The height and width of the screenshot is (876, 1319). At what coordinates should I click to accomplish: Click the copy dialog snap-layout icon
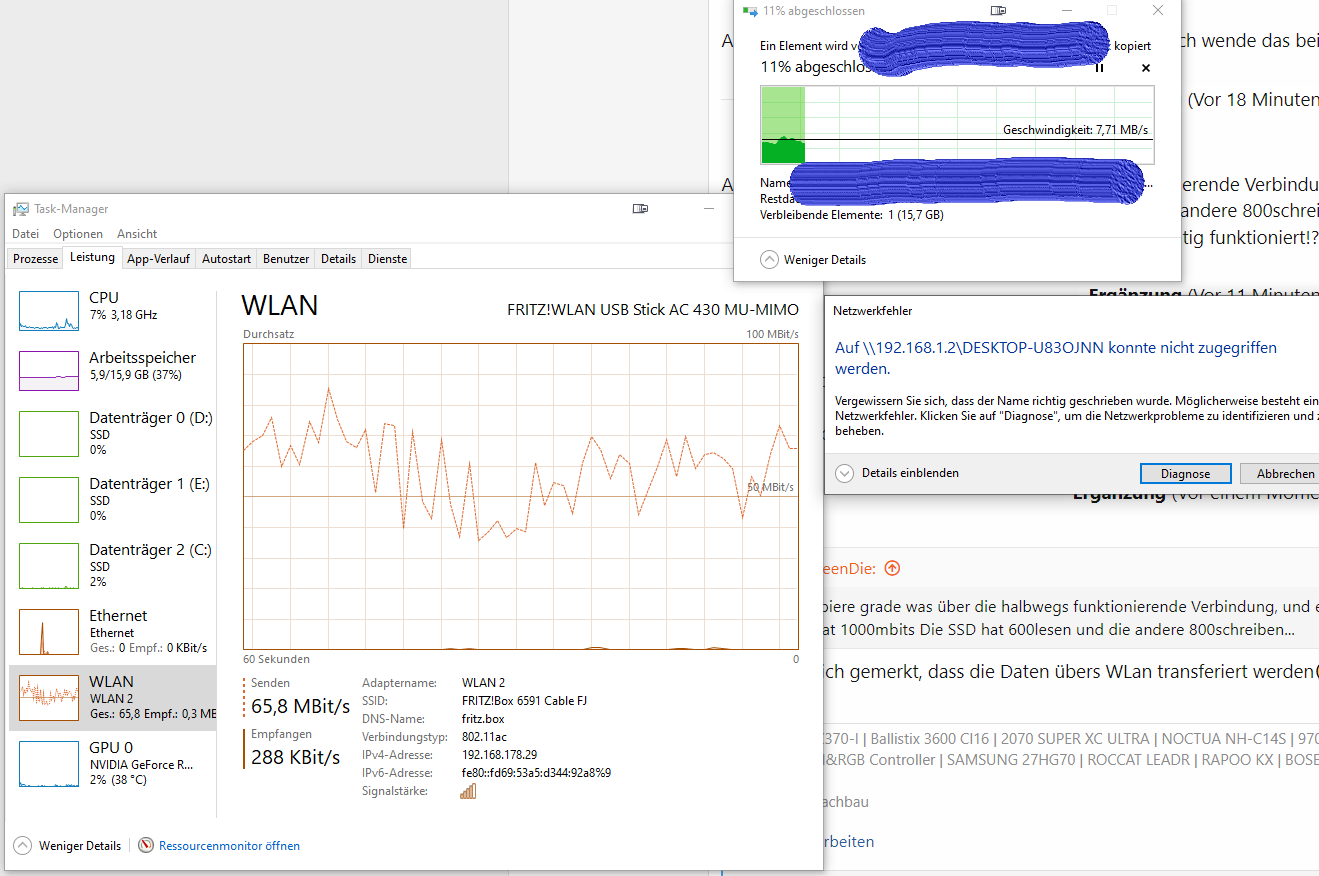click(x=998, y=10)
